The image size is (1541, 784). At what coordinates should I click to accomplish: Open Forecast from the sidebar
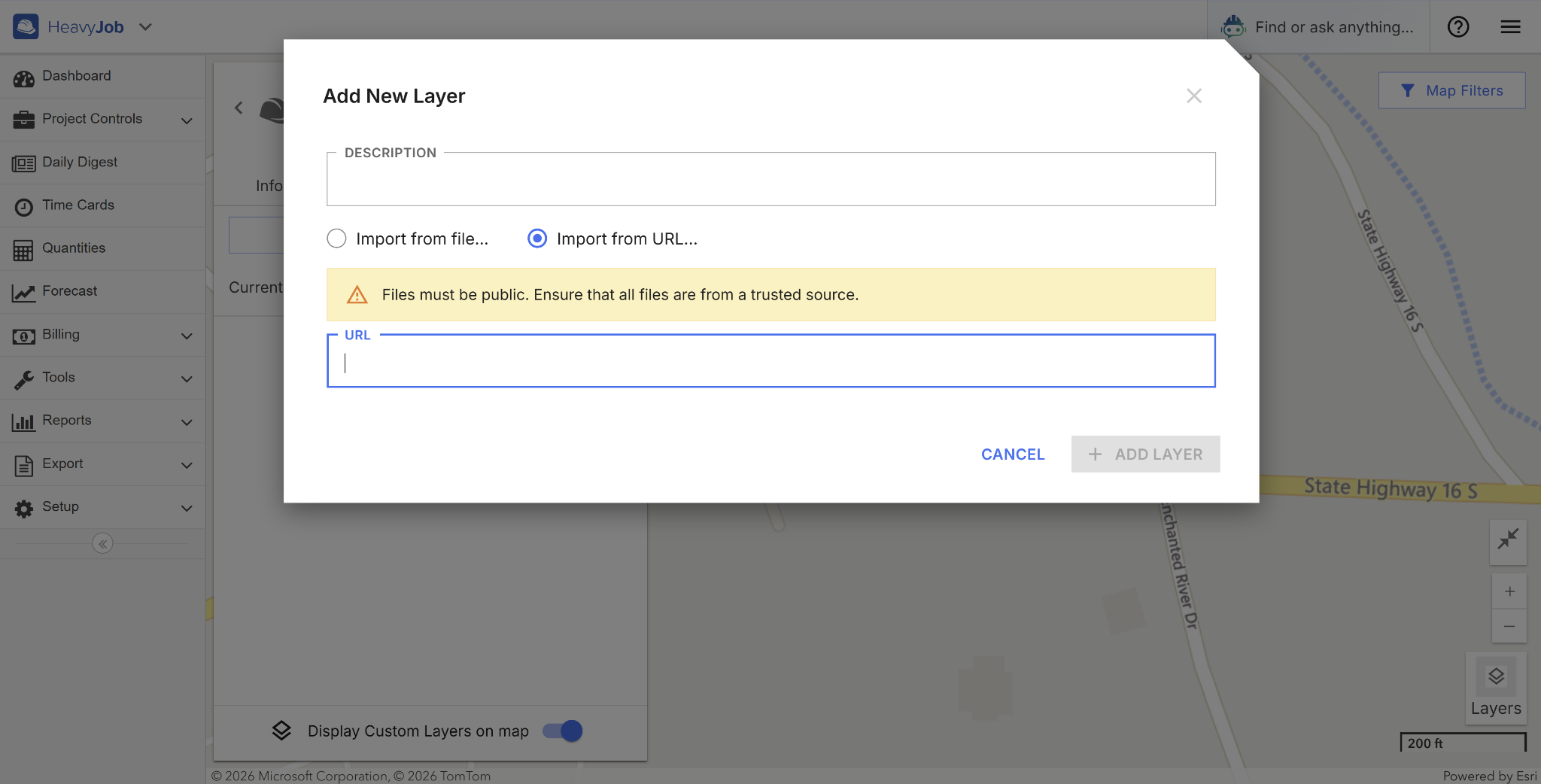(x=102, y=291)
